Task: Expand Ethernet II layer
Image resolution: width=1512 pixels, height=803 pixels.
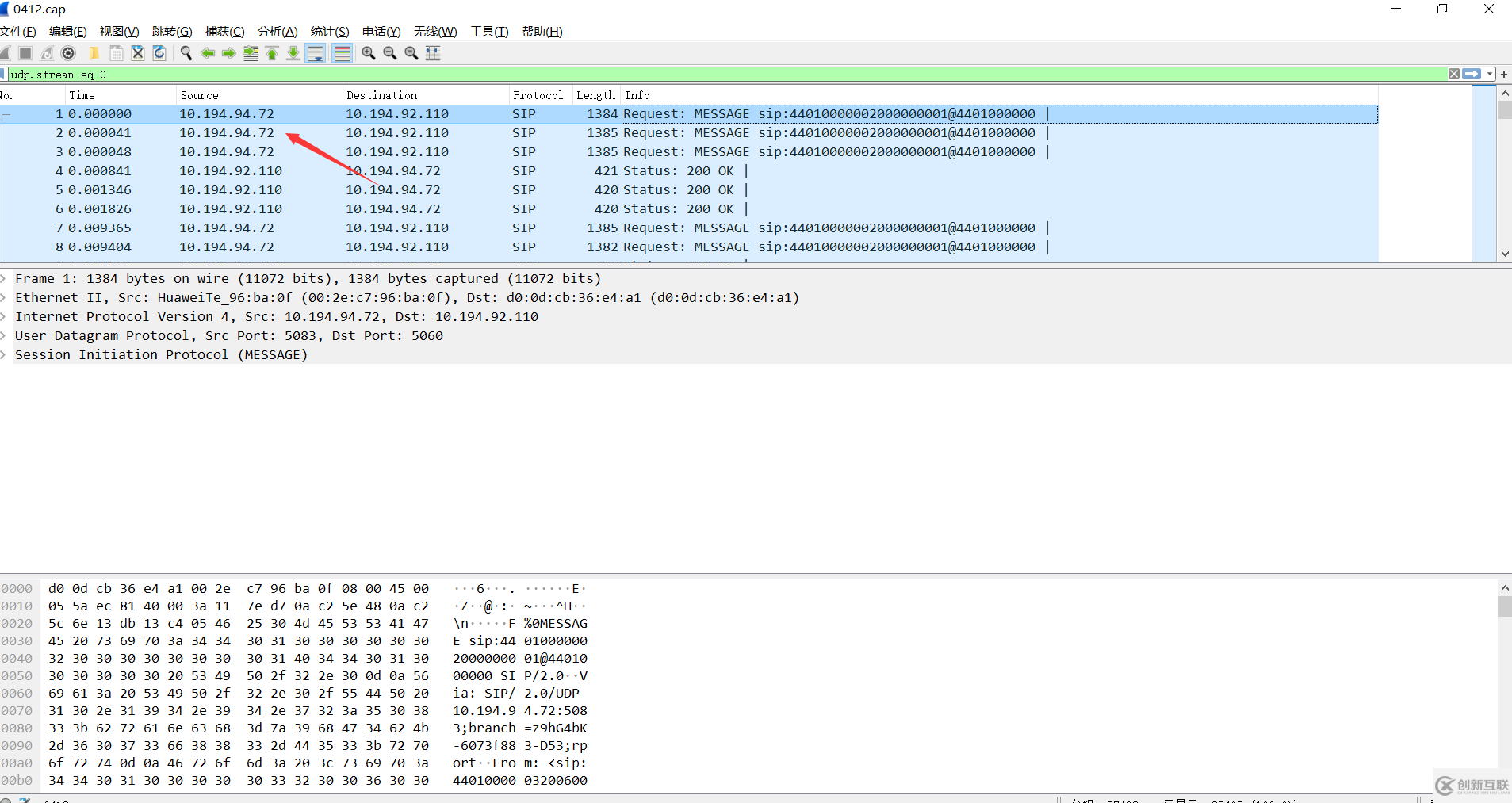Action: click(x=4, y=298)
